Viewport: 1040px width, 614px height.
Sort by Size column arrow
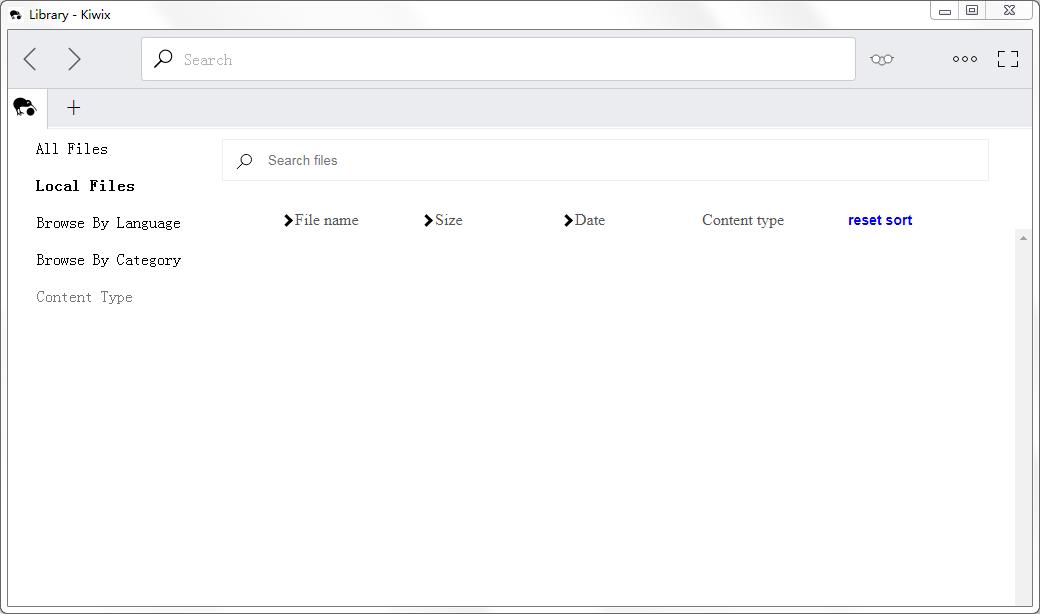tap(429, 221)
